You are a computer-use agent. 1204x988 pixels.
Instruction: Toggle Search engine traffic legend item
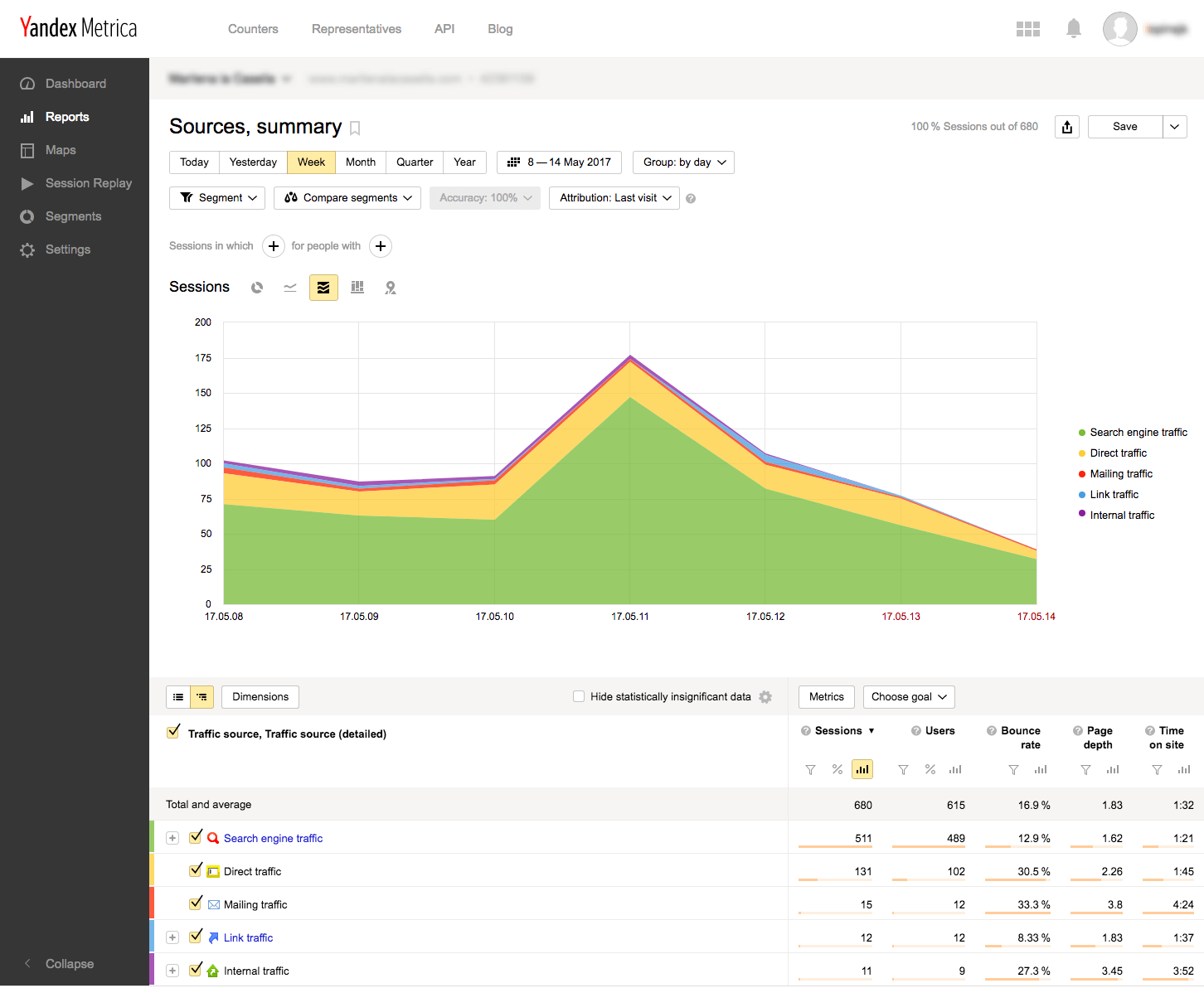pos(1133,433)
